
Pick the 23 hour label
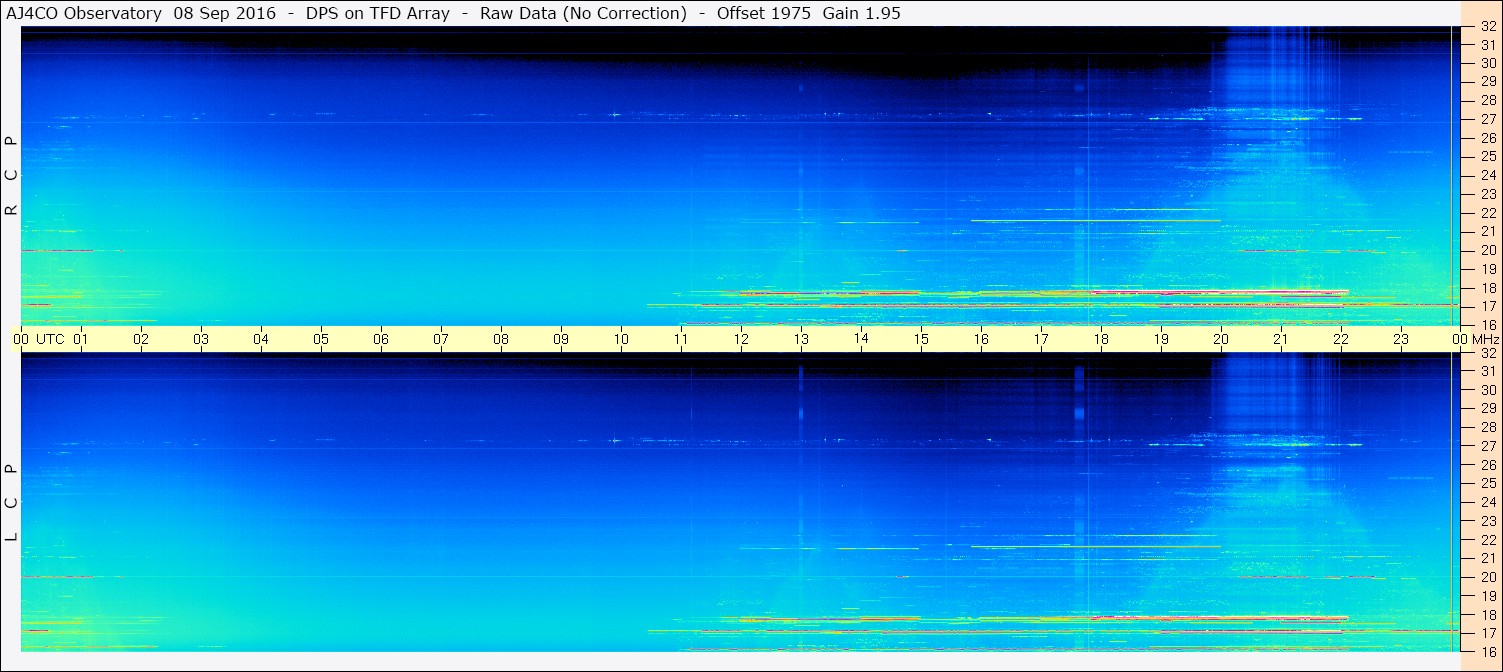tap(1401, 339)
